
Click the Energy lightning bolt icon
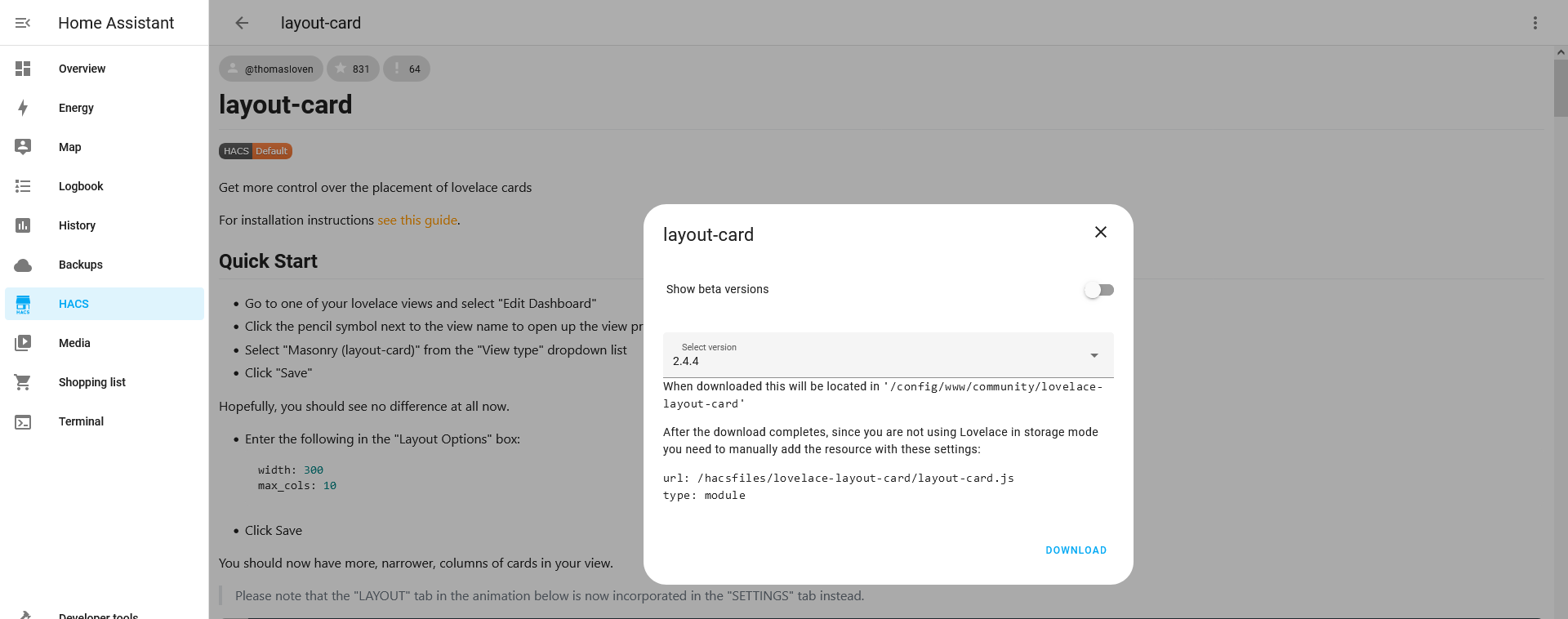click(23, 108)
